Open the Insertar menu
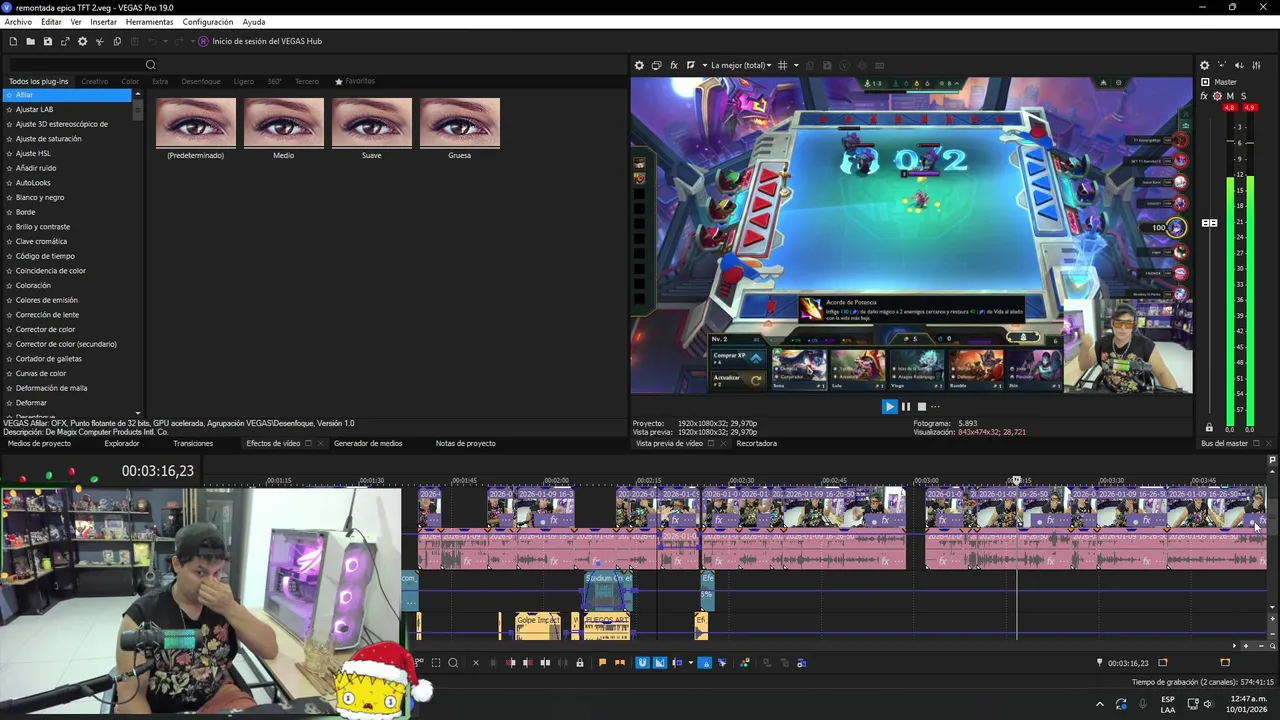The image size is (1280, 720). tap(104, 22)
